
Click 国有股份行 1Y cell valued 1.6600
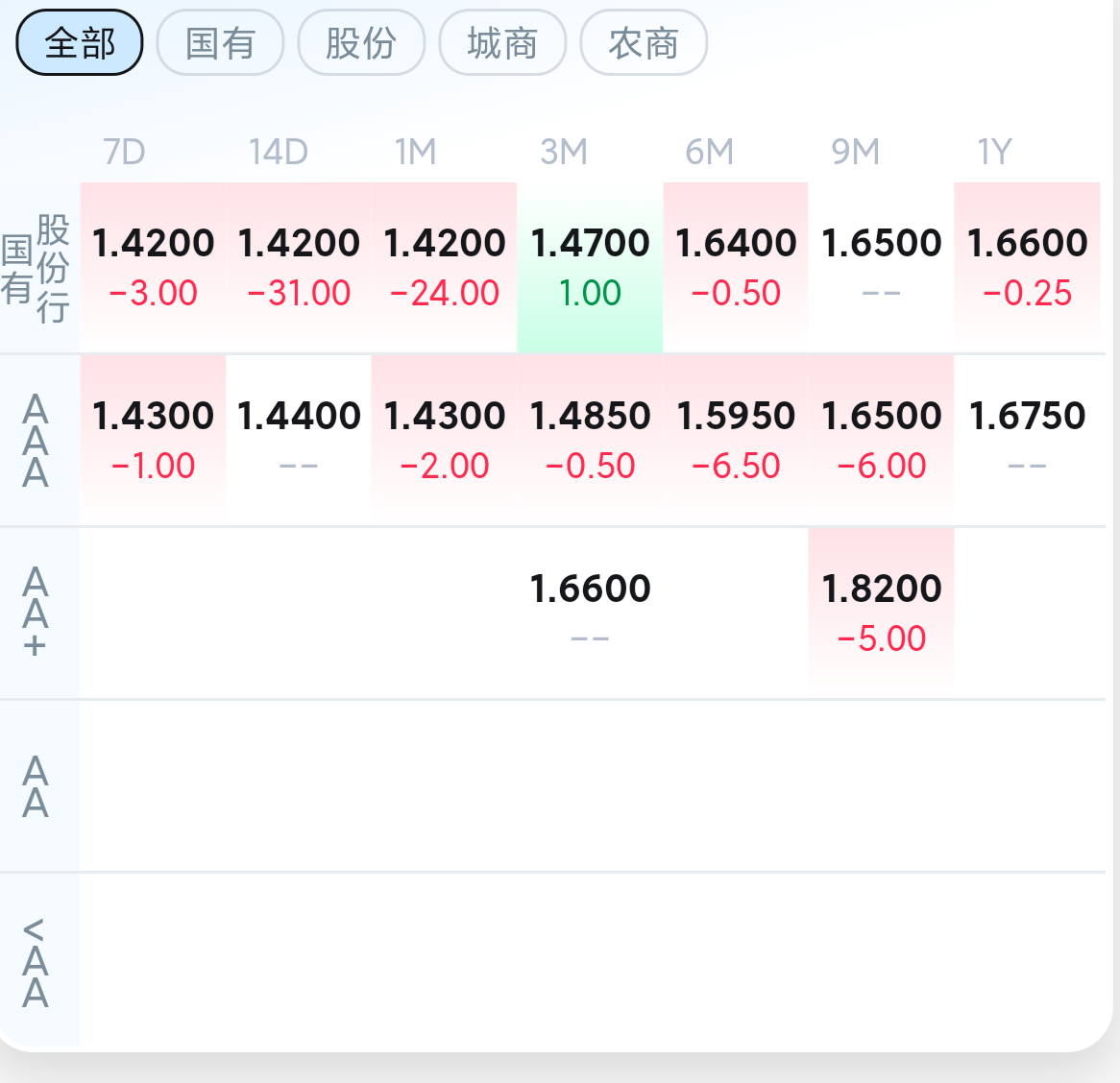tap(1027, 267)
